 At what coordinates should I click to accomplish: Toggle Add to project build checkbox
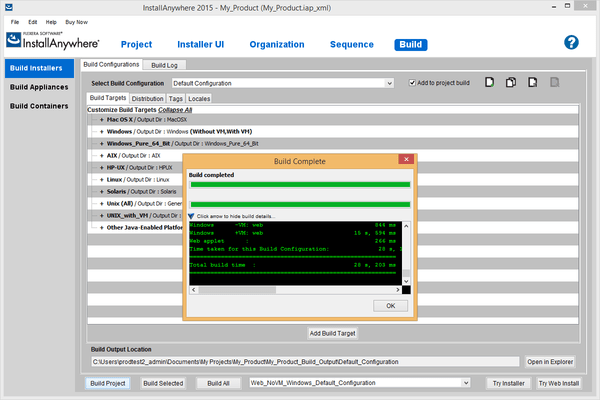pos(412,83)
